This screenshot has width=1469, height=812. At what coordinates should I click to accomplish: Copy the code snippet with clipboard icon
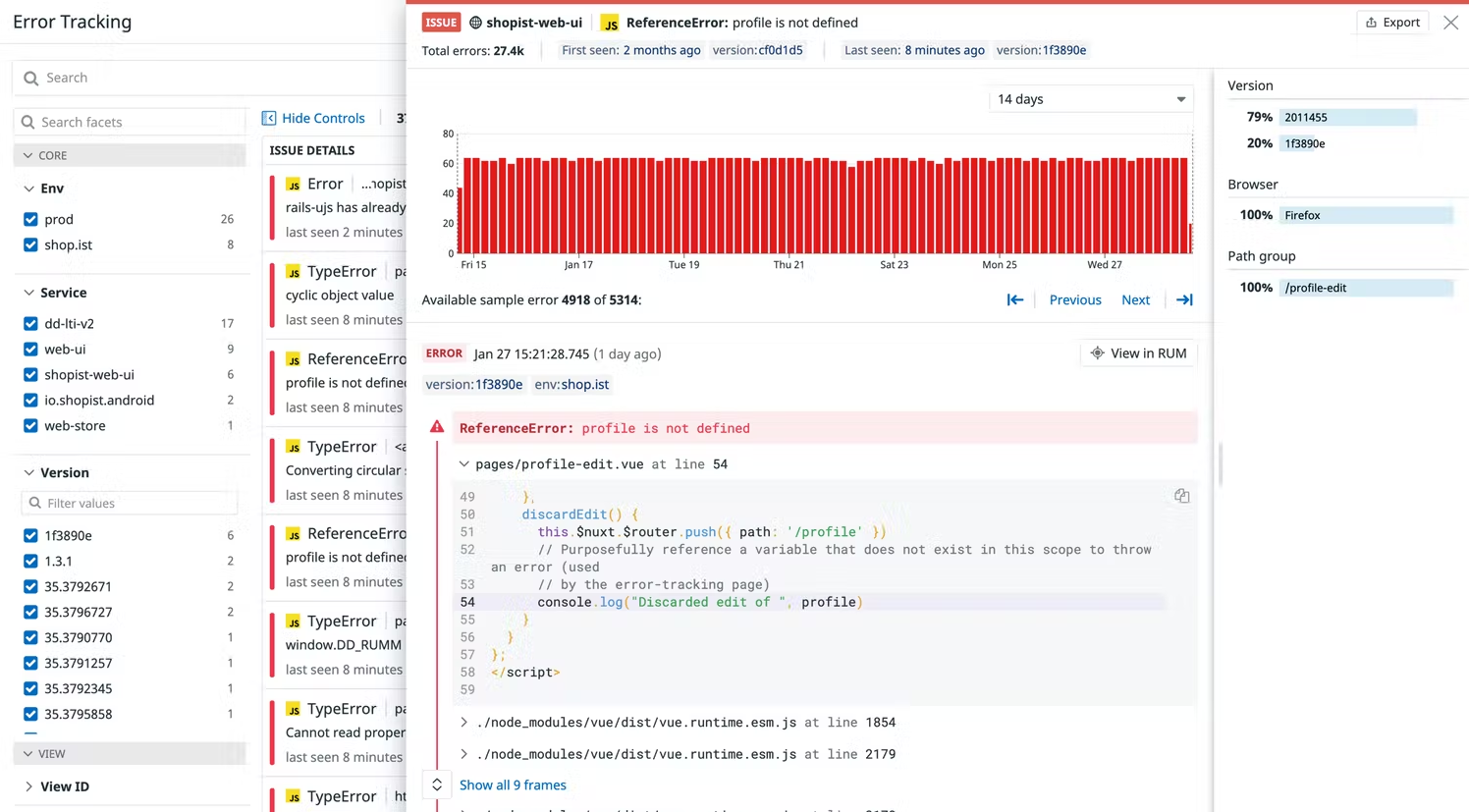1181,496
